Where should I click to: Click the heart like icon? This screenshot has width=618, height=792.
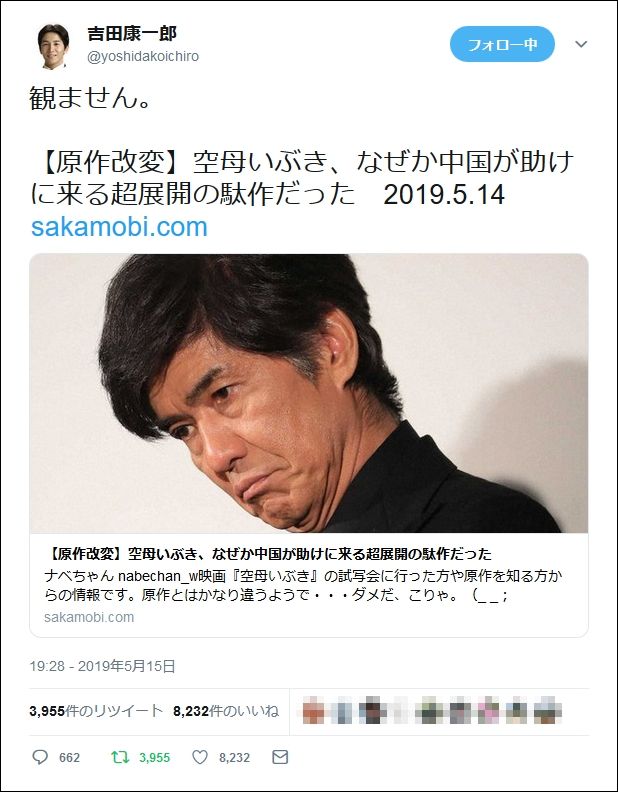pos(200,757)
